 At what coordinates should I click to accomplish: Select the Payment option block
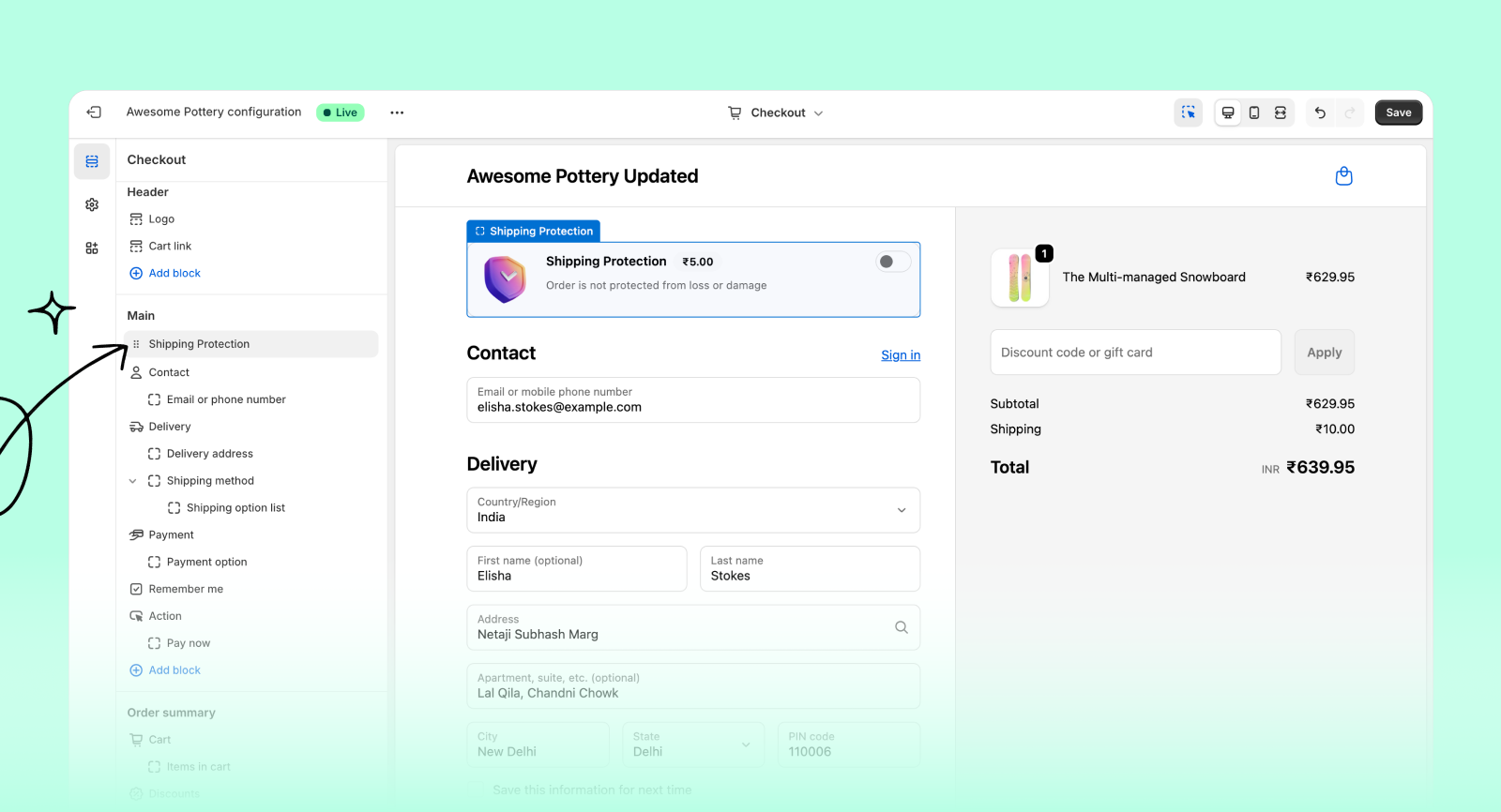tap(206, 563)
